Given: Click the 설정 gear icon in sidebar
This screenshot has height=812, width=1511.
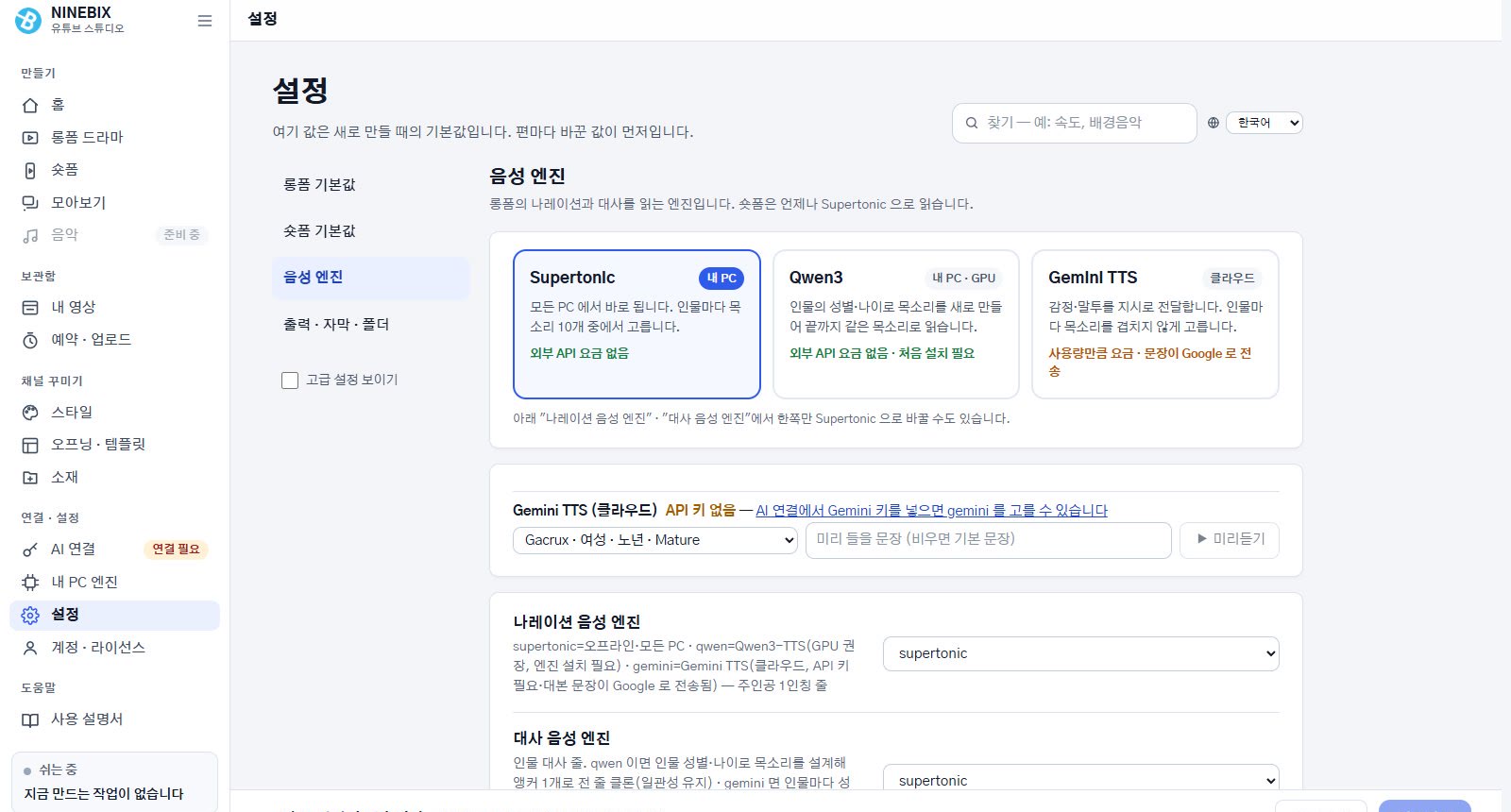Looking at the screenshot, I should (x=30, y=616).
